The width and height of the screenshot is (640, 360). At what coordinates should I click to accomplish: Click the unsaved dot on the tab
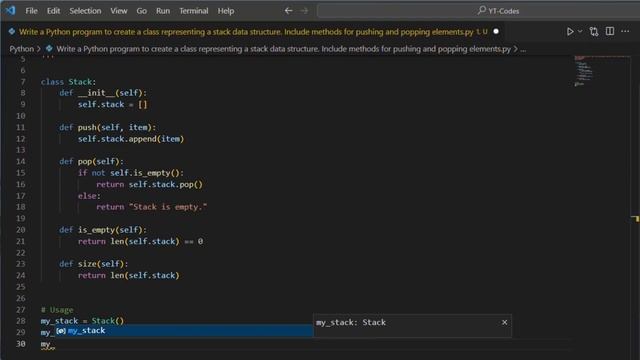click(x=496, y=31)
